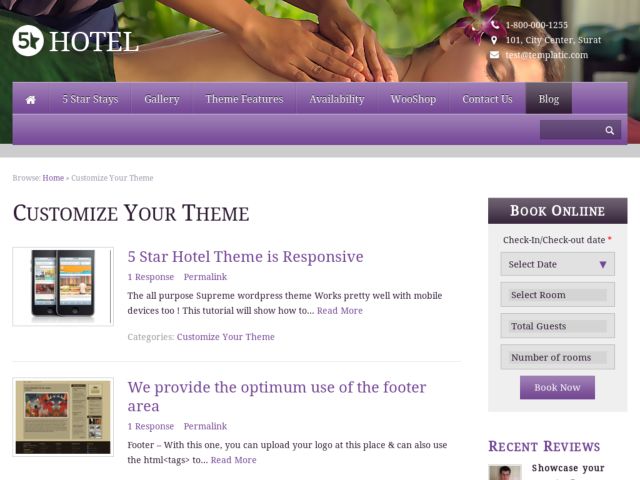Open the Gallery menu item
This screenshot has width=640, height=480.
pyautogui.click(x=162, y=99)
